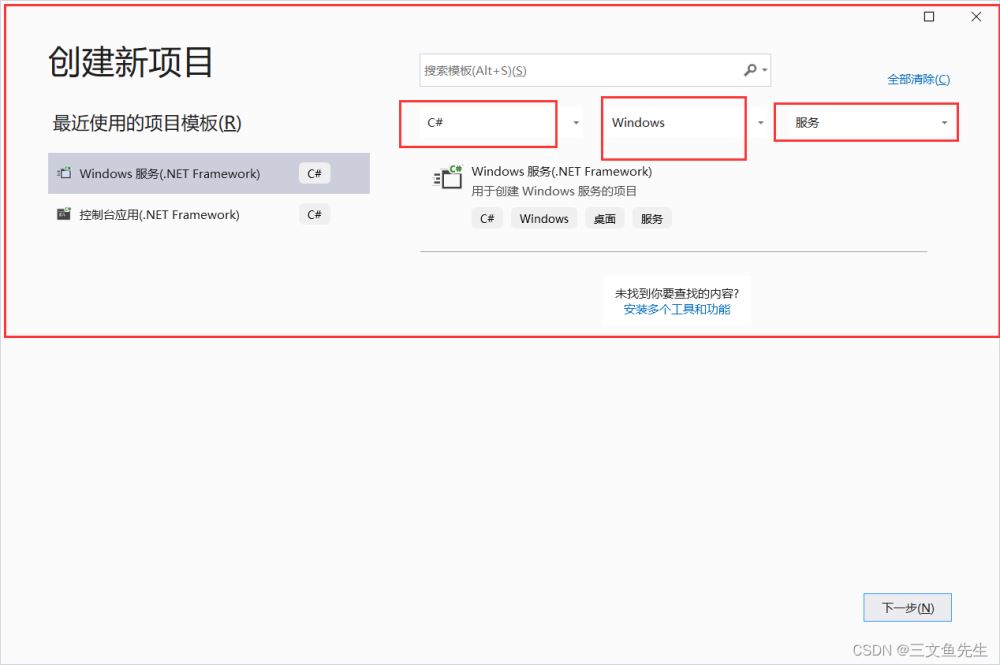Screen dimensions: 1000x665
Task: Click C# badge beside 控制台应用 template
Action: tap(314, 214)
